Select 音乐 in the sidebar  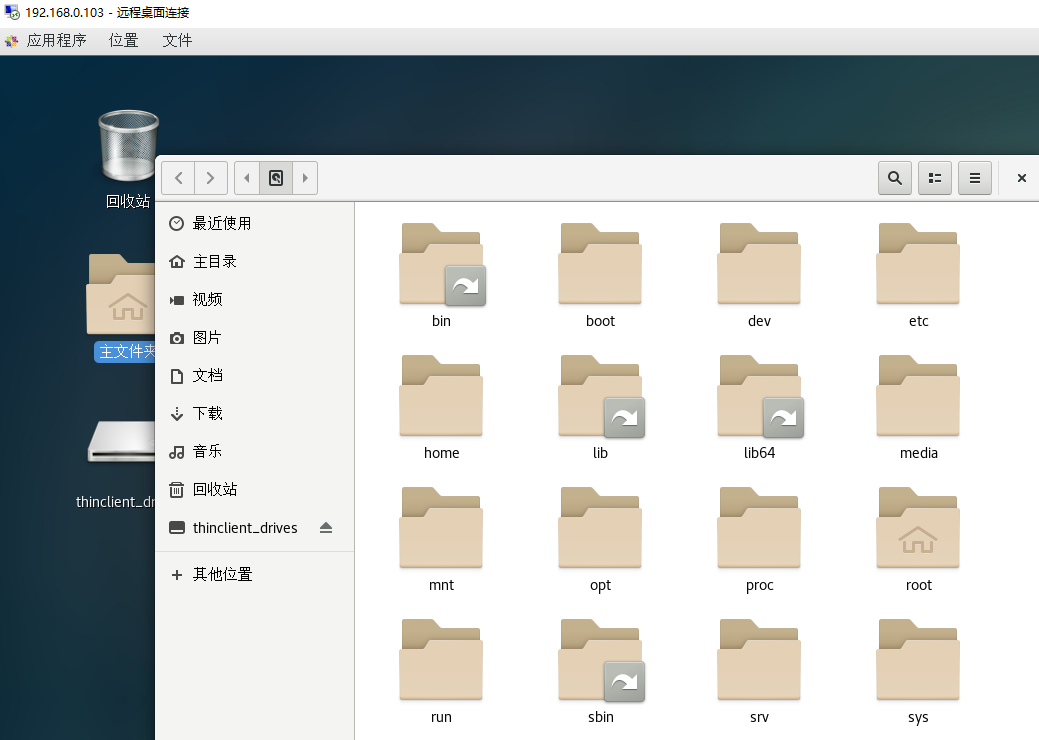[x=207, y=451]
